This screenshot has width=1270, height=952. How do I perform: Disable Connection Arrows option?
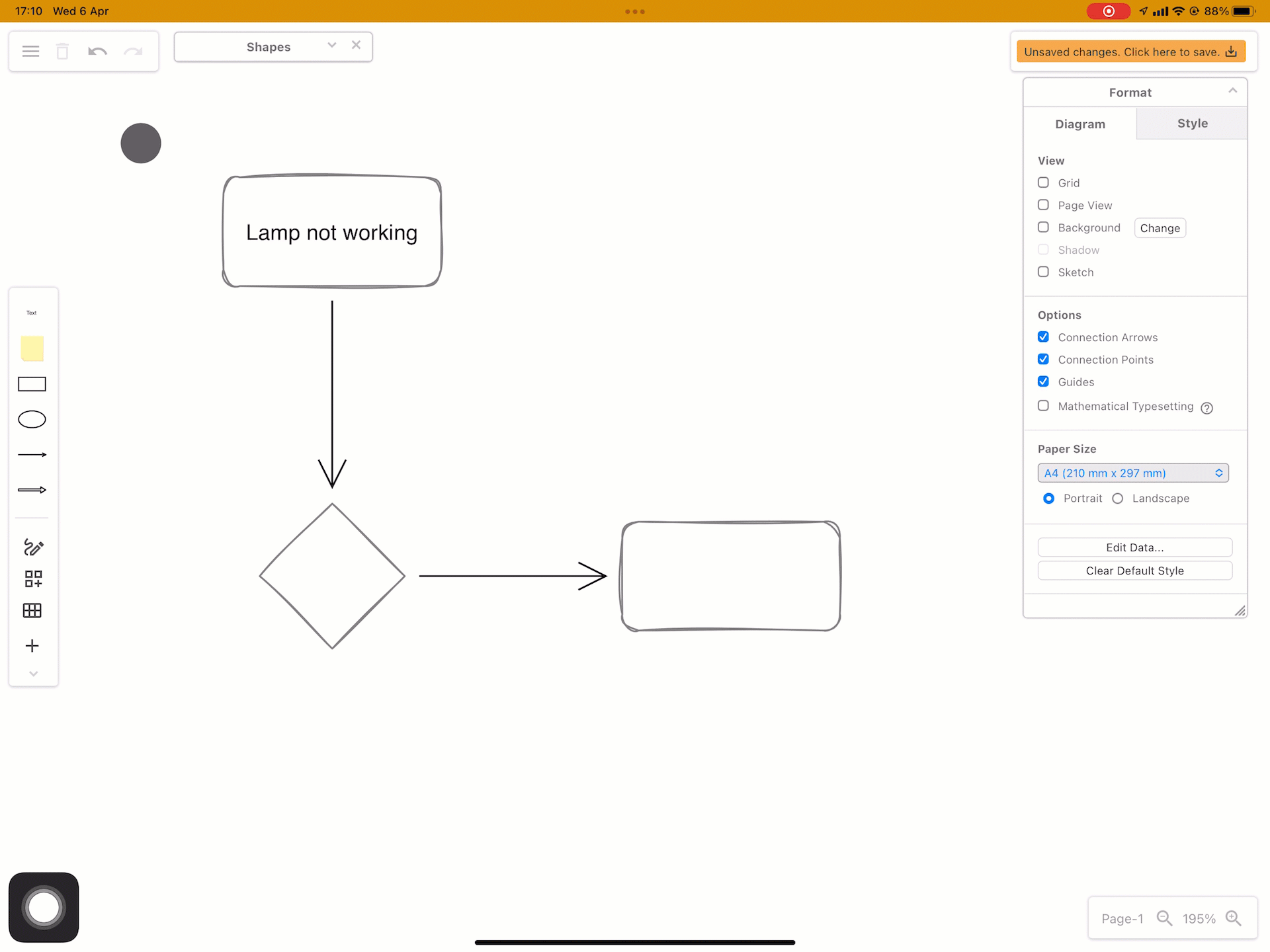pyautogui.click(x=1043, y=337)
